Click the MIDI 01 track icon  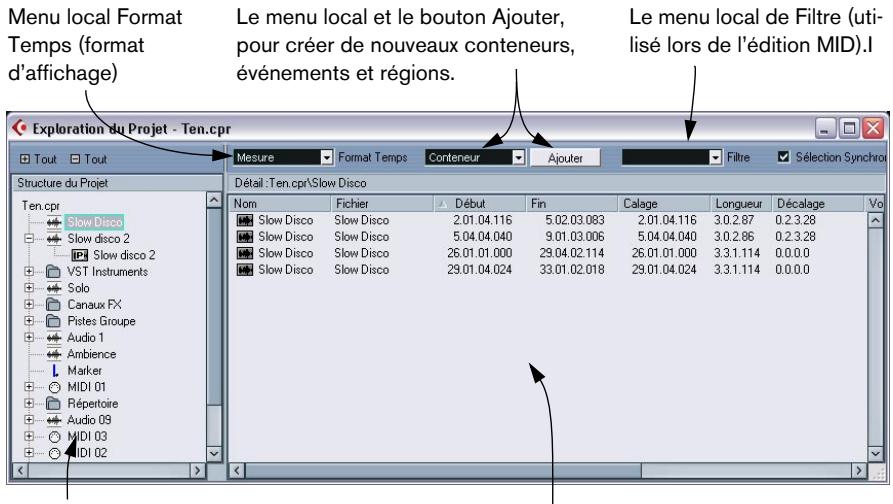[x=54, y=388]
